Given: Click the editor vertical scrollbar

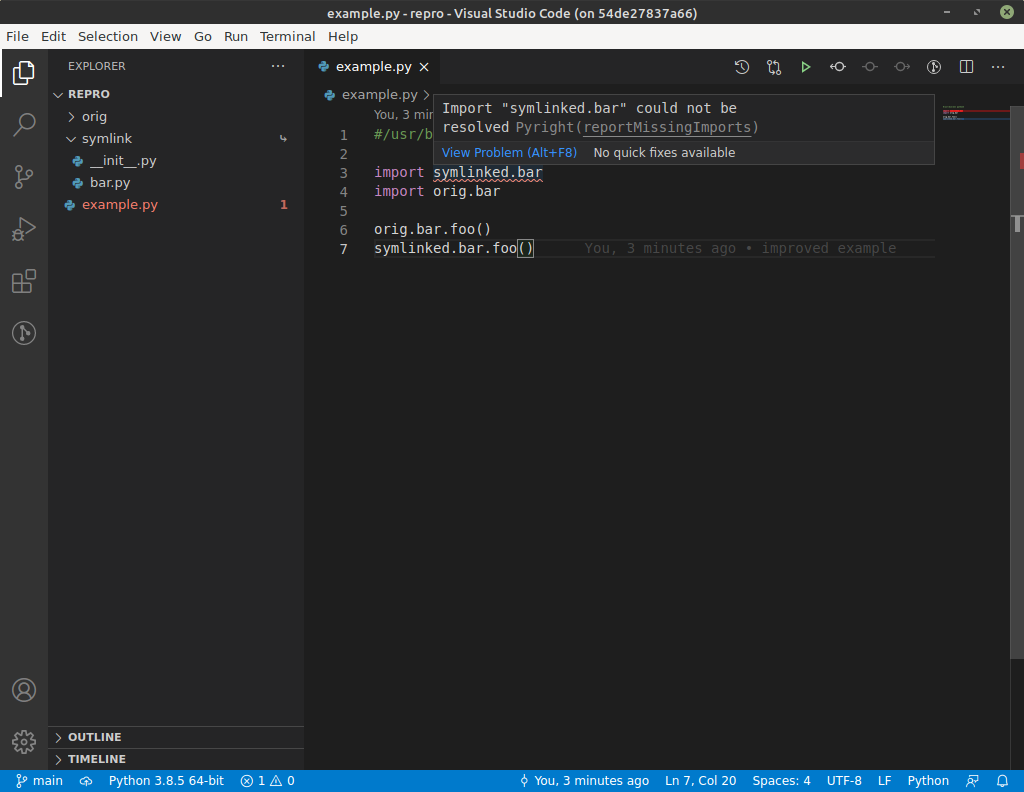Looking at the screenshot, I should [x=1017, y=381].
